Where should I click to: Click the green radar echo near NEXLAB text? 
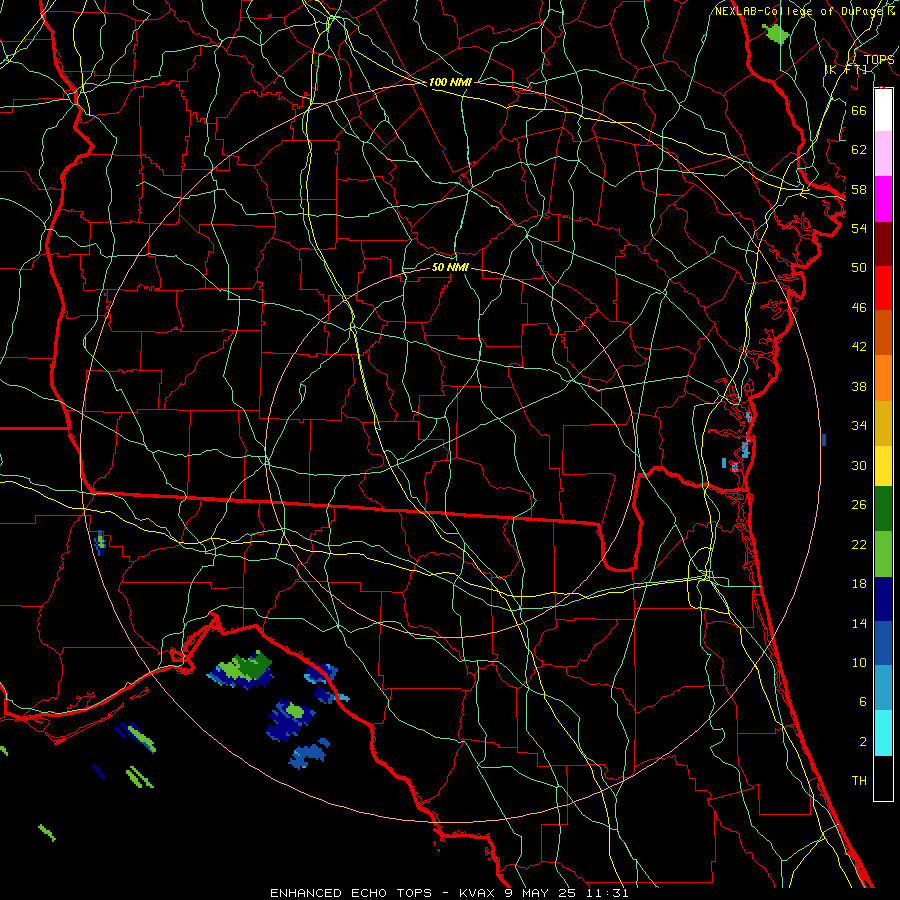777,34
